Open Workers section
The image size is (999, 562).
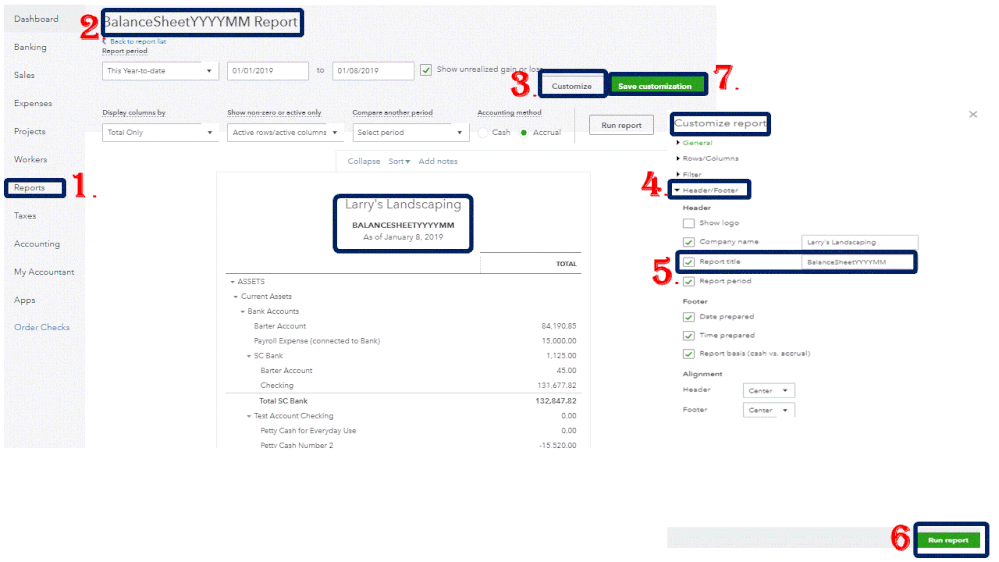31,159
